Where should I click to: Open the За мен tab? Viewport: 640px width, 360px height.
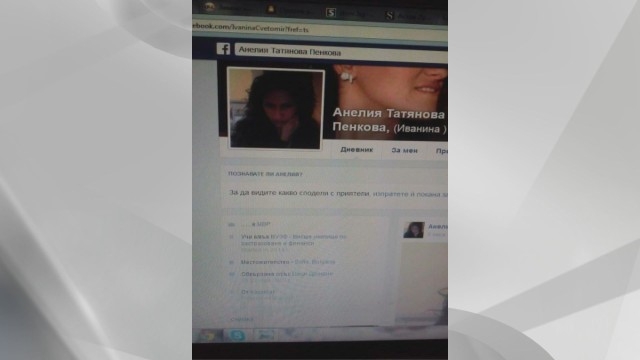(x=404, y=150)
